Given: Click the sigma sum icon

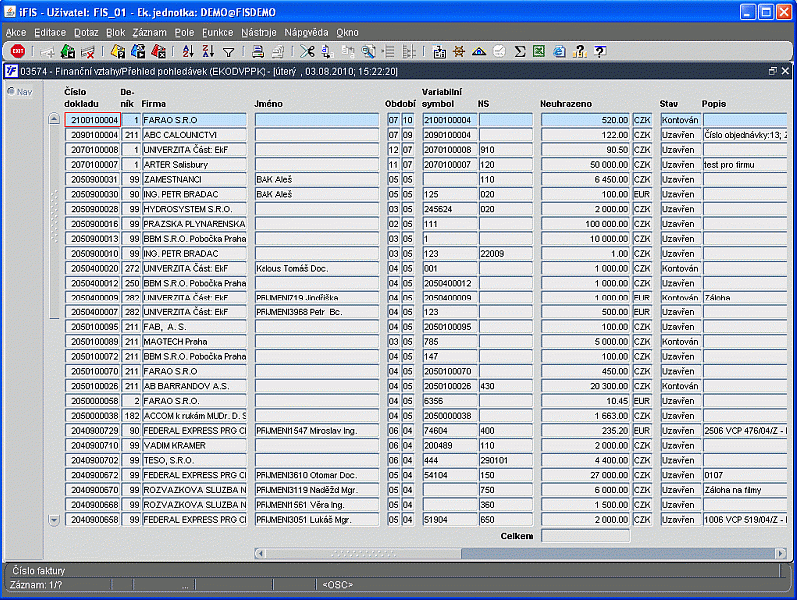Looking at the screenshot, I should click(x=520, y=51).
